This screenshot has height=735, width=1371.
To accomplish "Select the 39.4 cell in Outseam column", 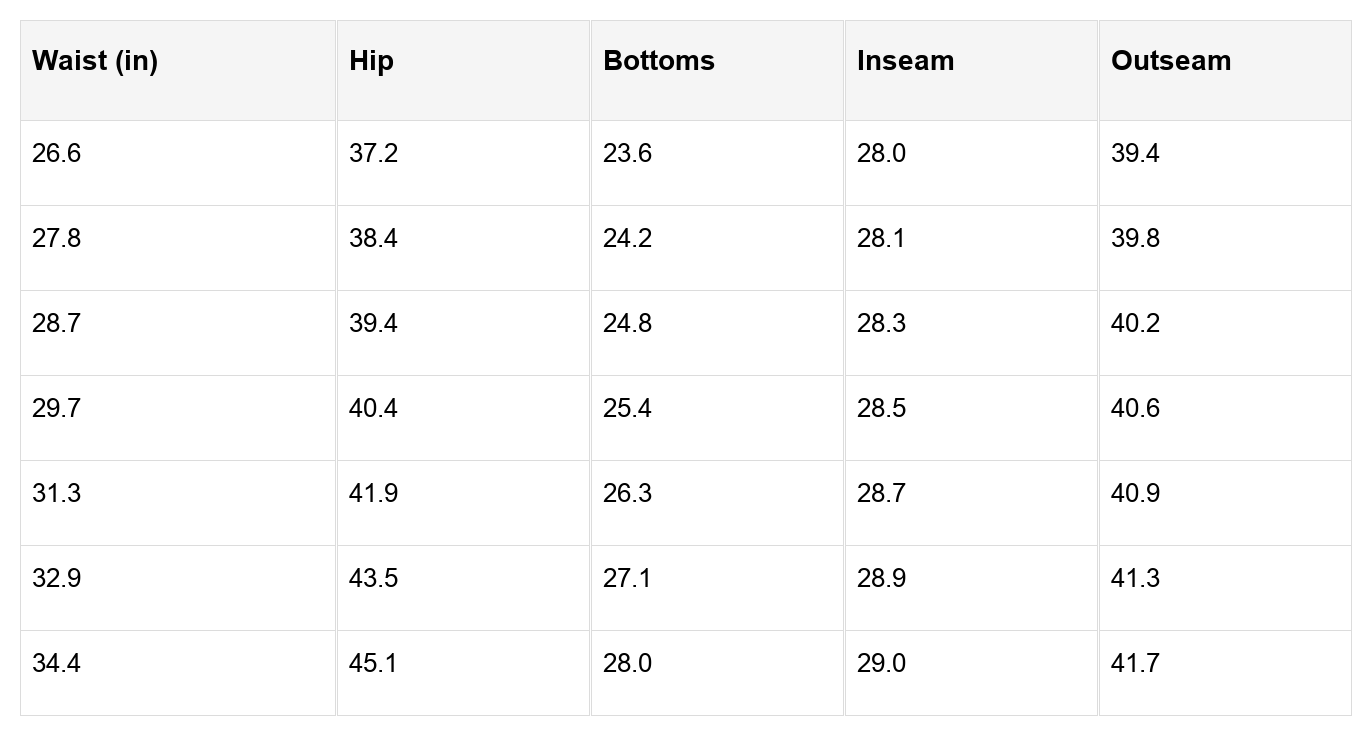I will click(x=1135, y=154).
